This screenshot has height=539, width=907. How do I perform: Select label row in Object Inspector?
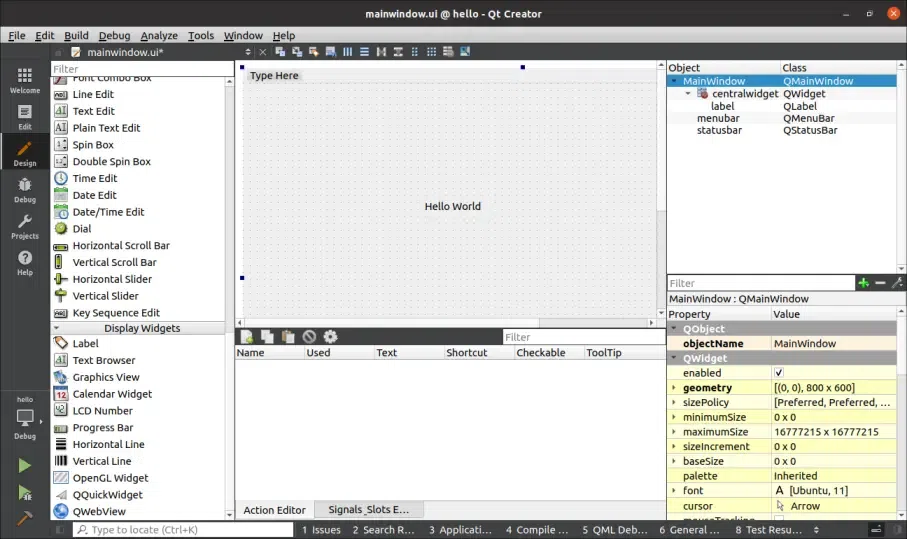(x=781, y=106)
